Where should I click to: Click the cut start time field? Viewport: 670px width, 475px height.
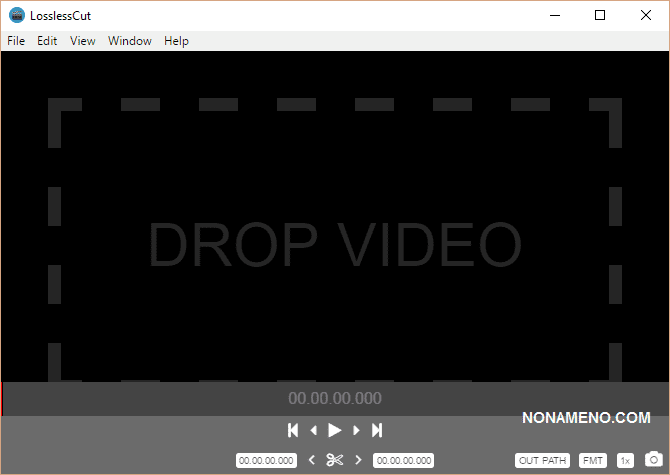(266, 460)
